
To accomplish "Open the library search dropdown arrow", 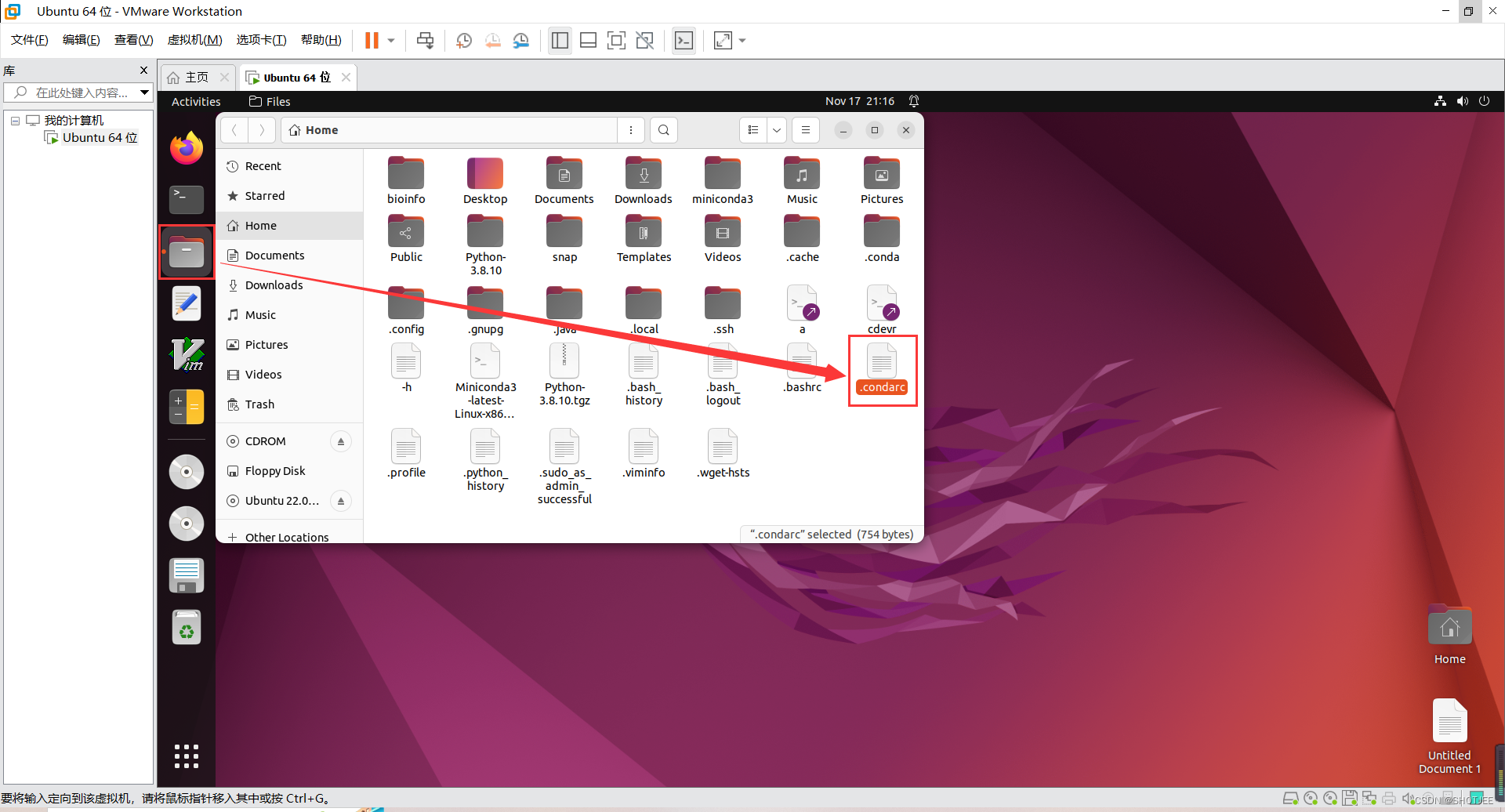I will tap(144, 92).
